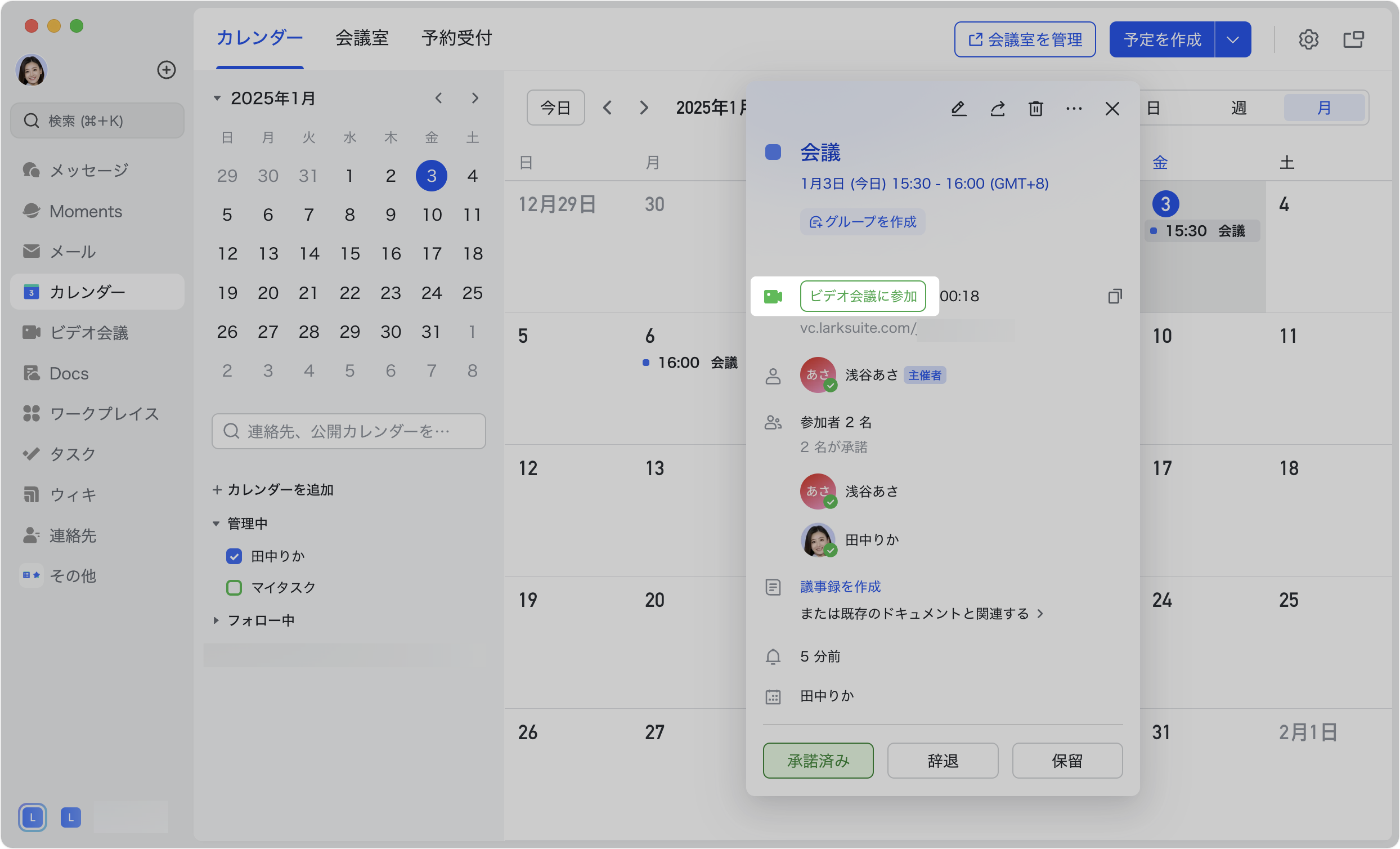1400x849 pixels.
Task: Click the edit pencil icon in event popup
Action: [x=958, y=108]
